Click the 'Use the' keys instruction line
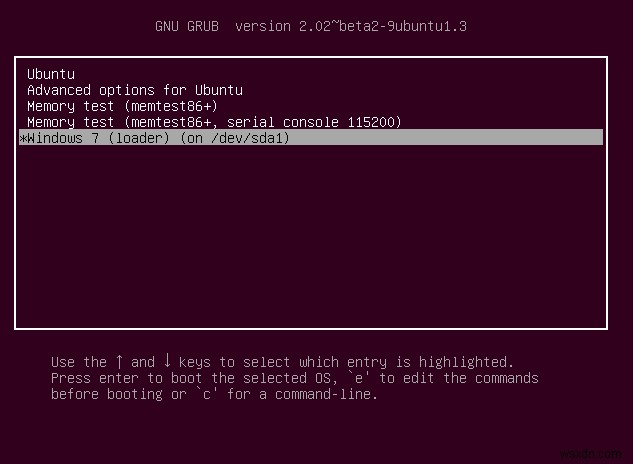This screenshot has height=464, width=633. coord(282,362)
